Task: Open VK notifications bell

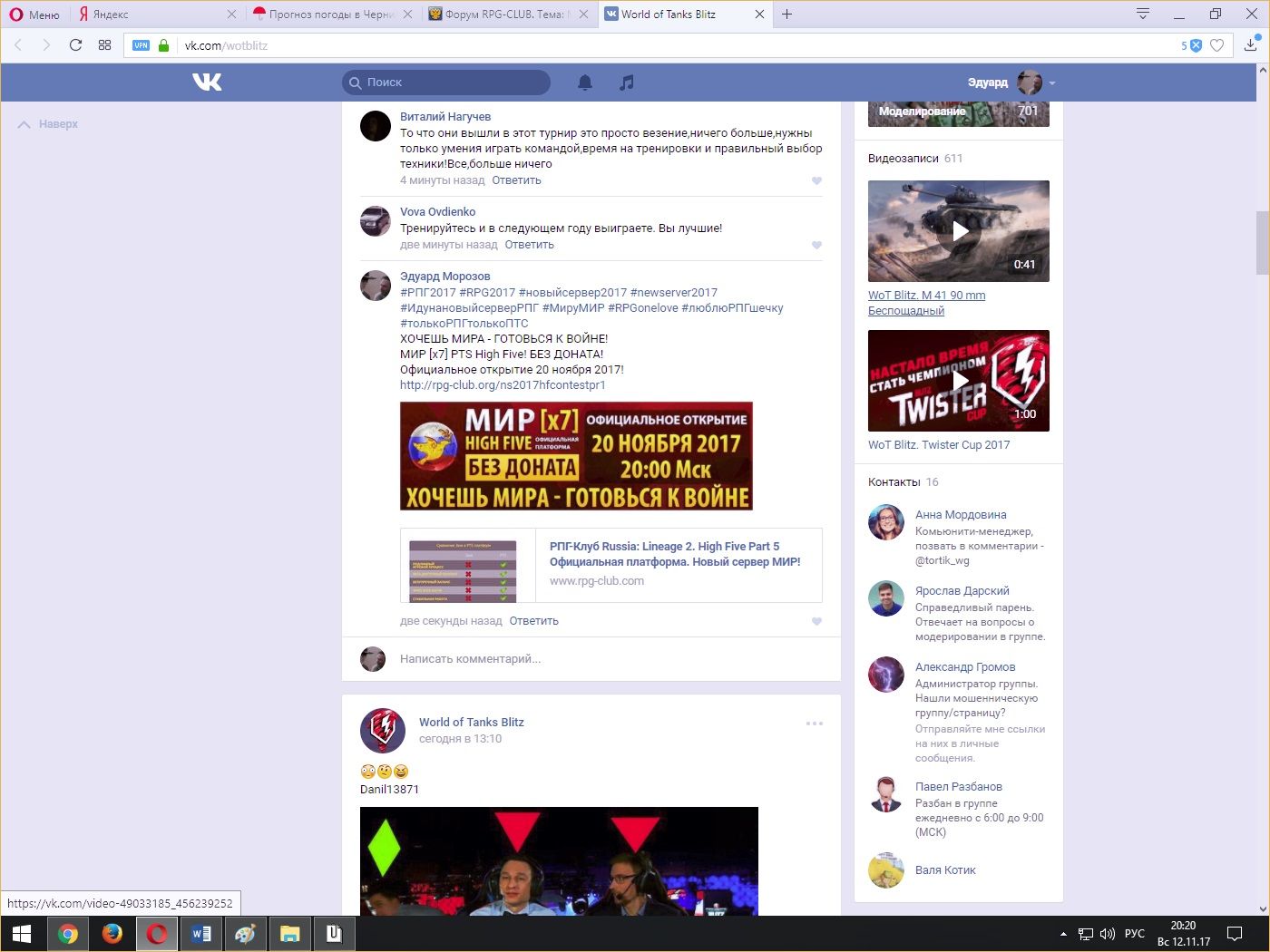Action: pyautogui.click(x=585, y=83)
